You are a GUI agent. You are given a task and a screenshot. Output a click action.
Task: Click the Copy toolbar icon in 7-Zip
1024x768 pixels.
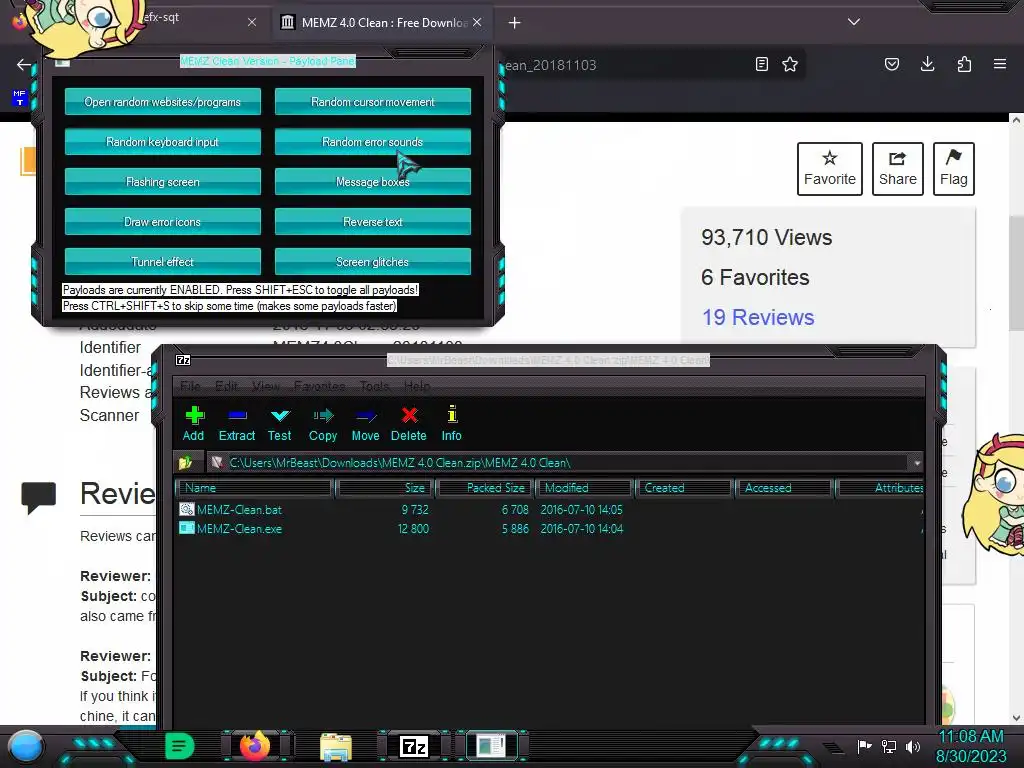(x=323, y=424)
